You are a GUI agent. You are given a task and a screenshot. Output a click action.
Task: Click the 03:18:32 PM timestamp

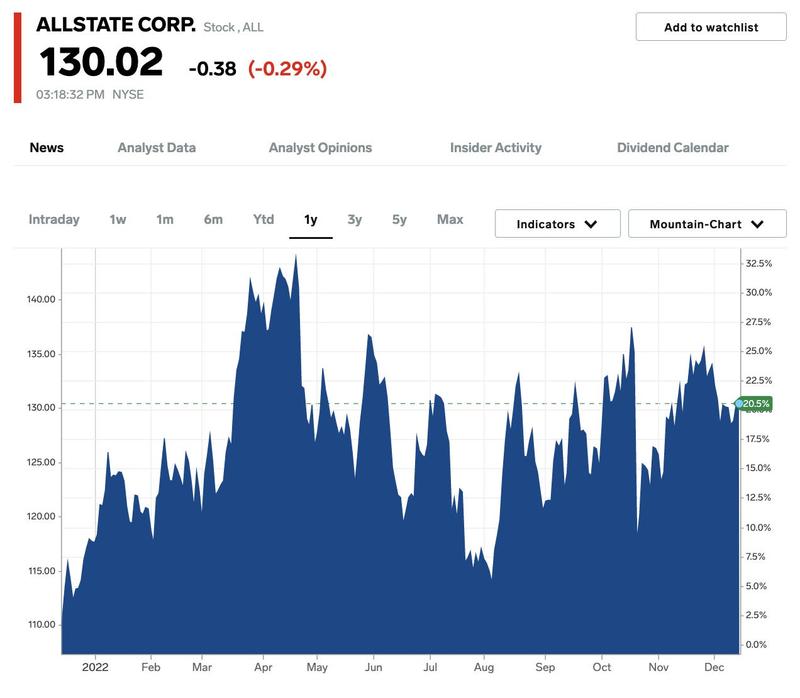pyautogui.click(x=70, y=95)
